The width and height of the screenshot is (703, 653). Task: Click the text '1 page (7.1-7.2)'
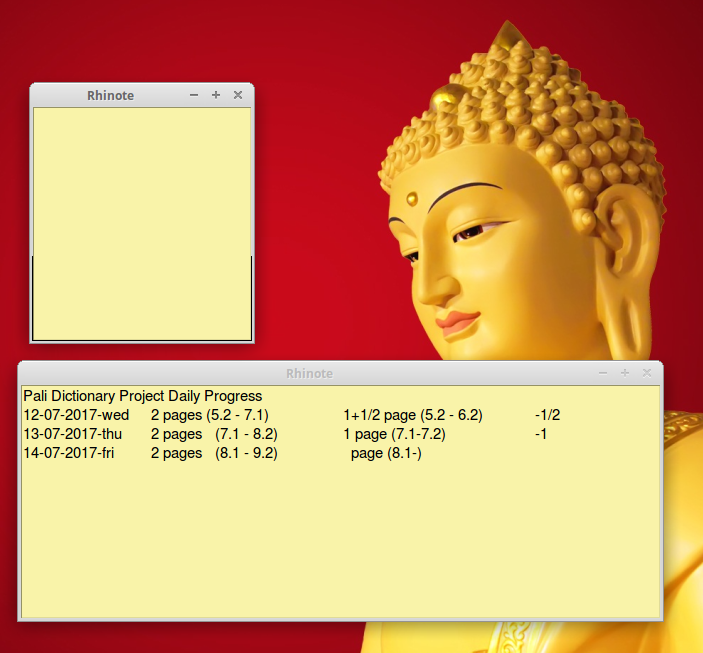(x=395, y=435)
